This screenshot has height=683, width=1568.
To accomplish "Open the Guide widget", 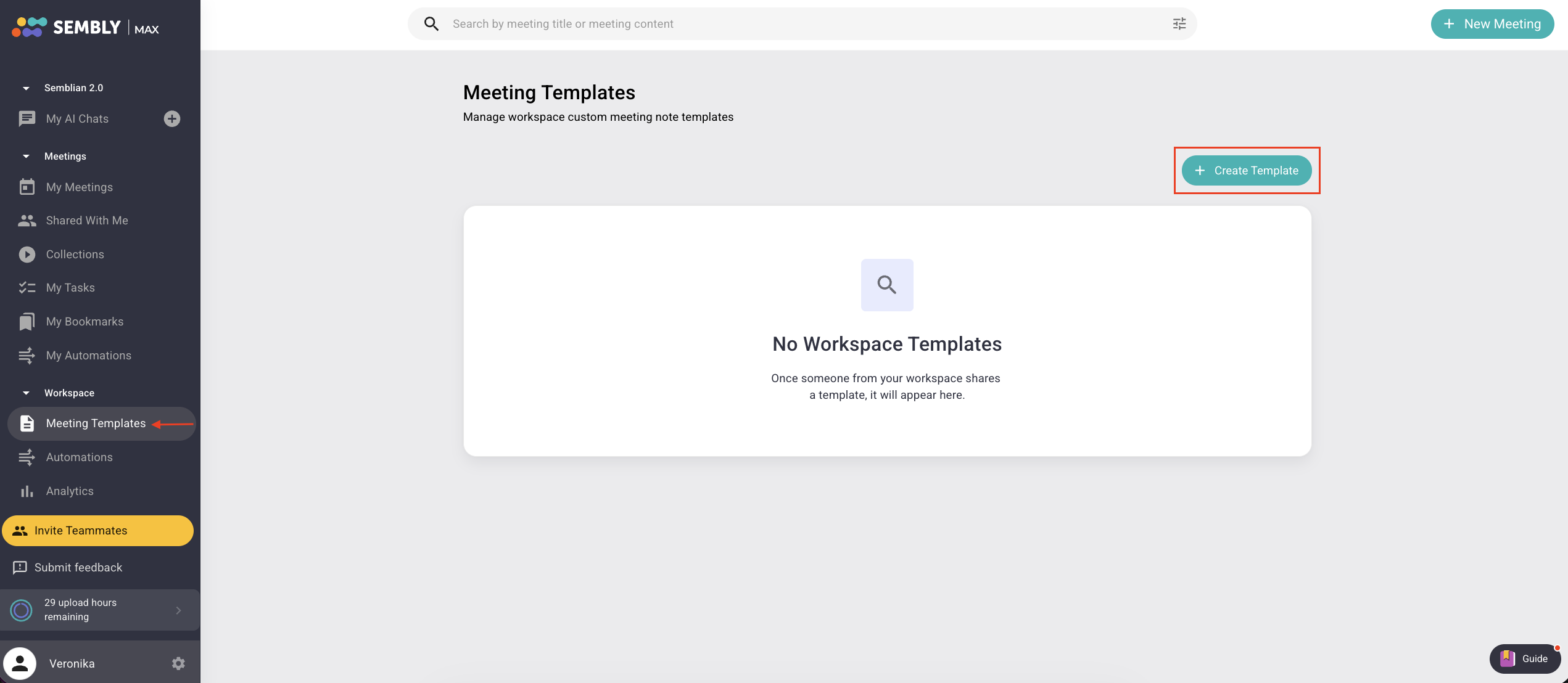I will (x=1524, y=658).
